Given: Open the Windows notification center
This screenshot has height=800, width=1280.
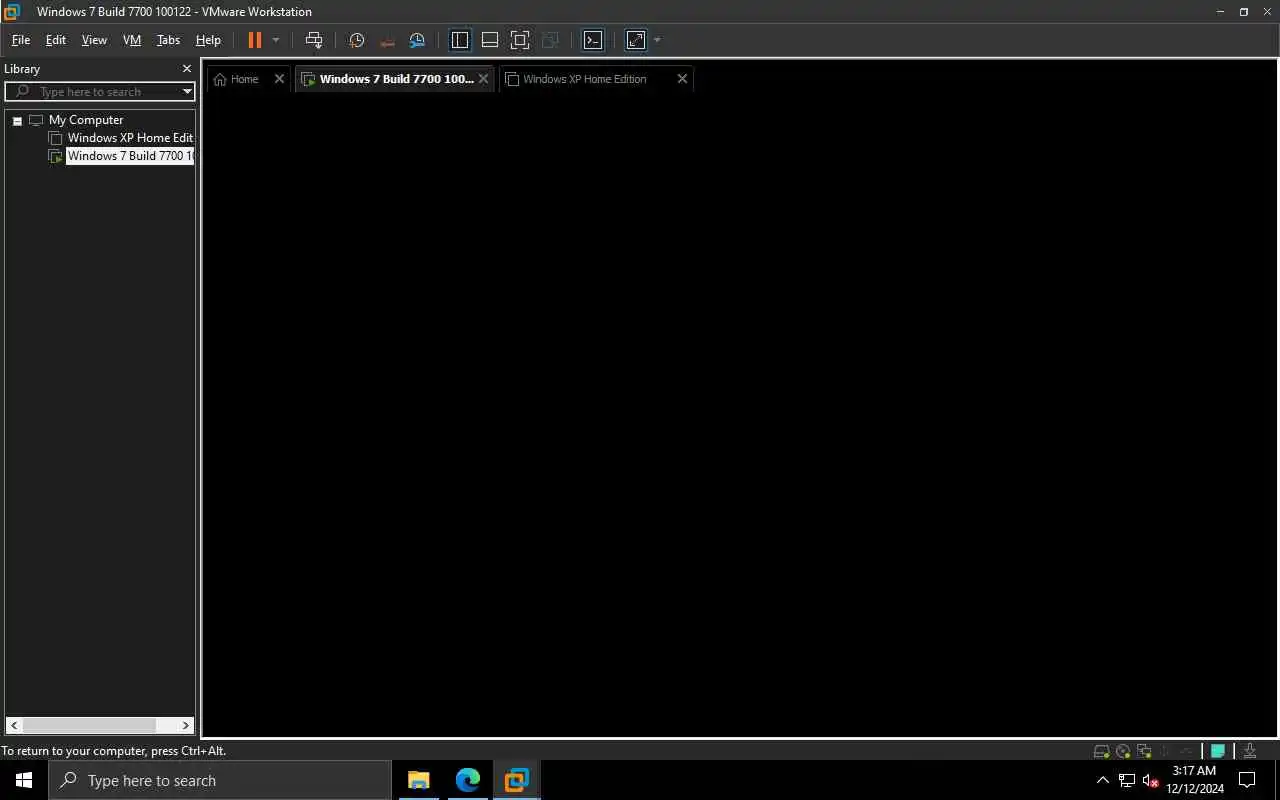Looking at the screenshot, I should pos(1247,780).
